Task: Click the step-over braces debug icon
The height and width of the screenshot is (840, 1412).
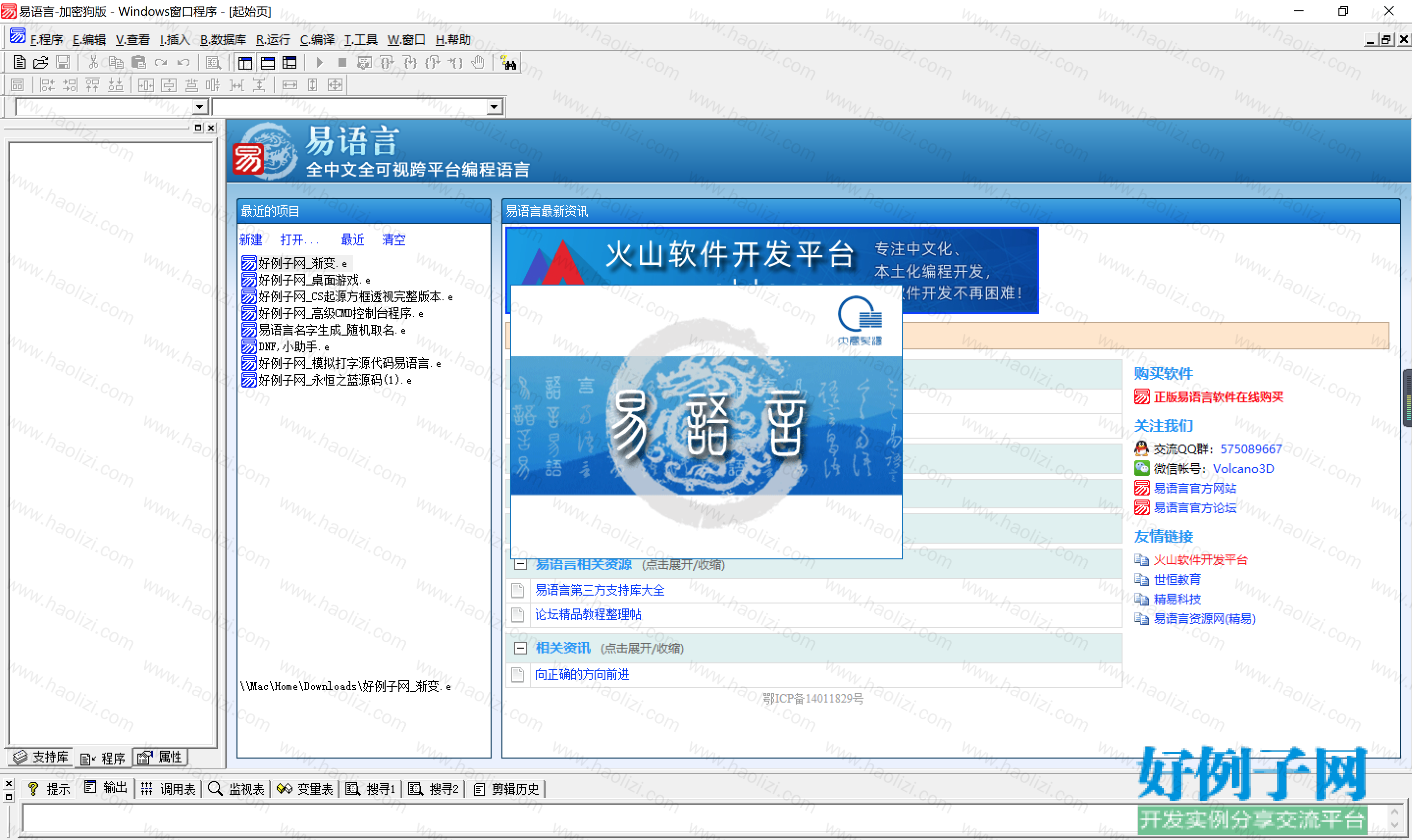Action: tap(387, 62)
